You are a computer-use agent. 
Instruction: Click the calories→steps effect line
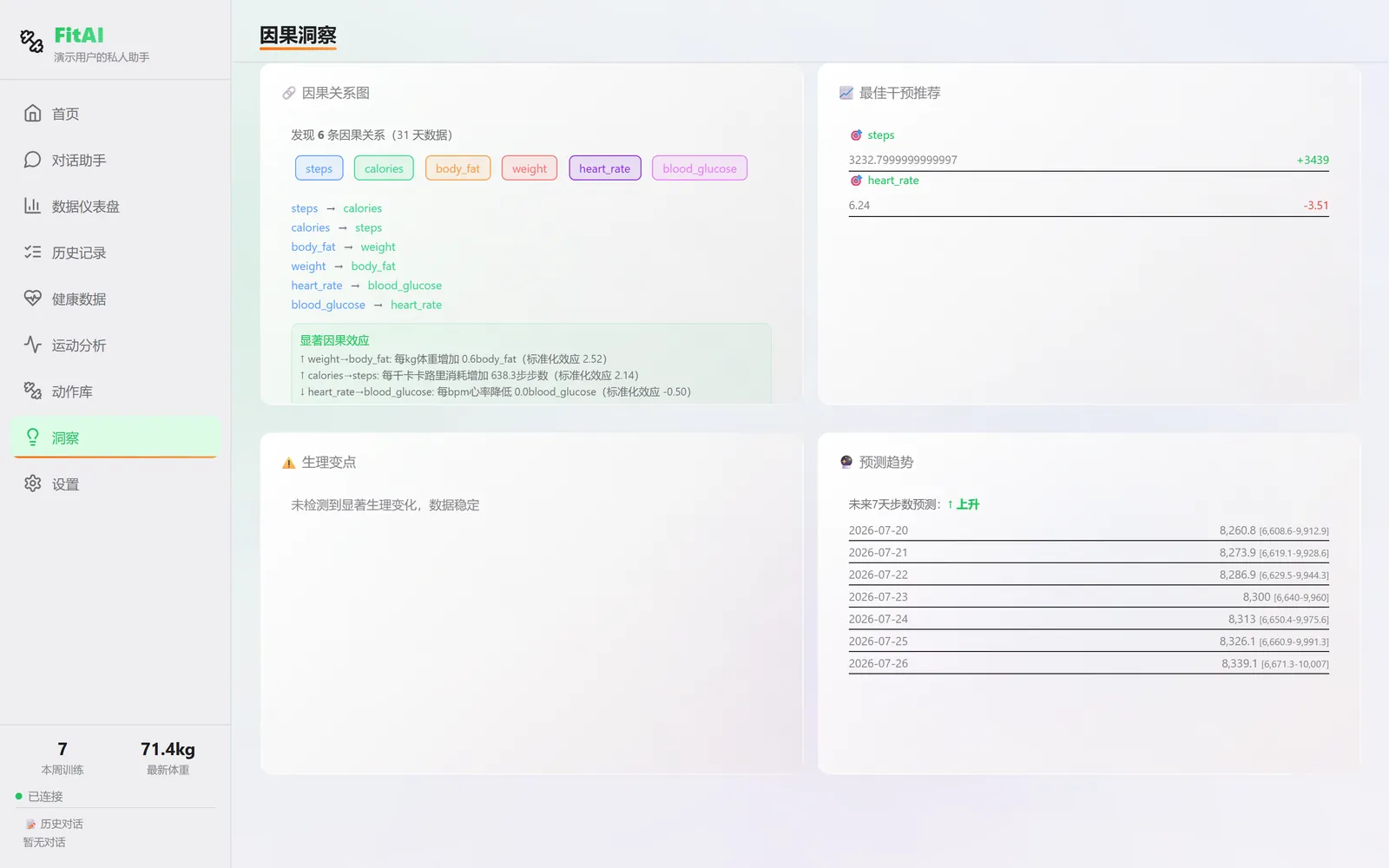pos(469,375)
